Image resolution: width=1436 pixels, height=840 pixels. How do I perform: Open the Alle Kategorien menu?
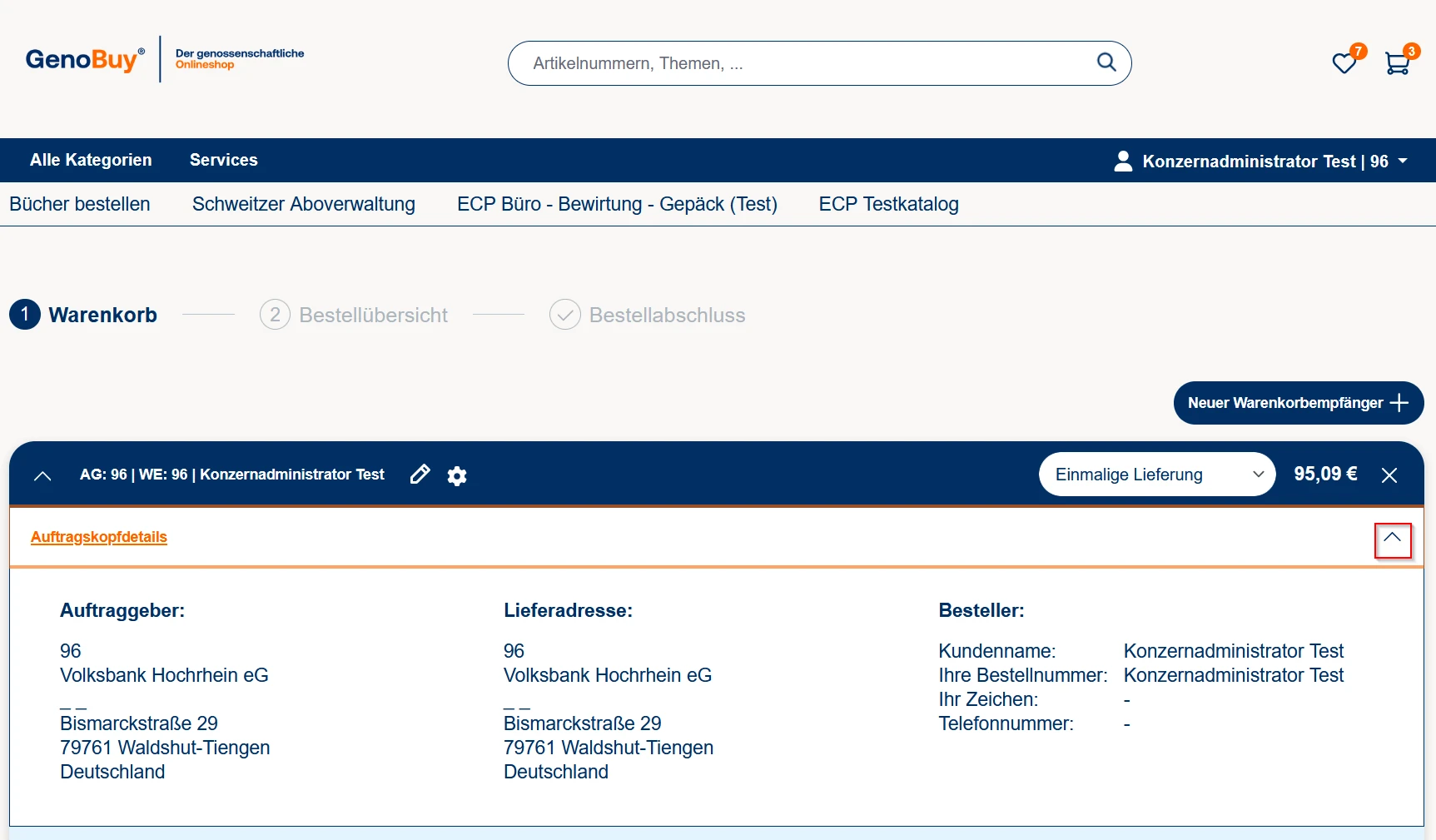click(x=91, y=160)
